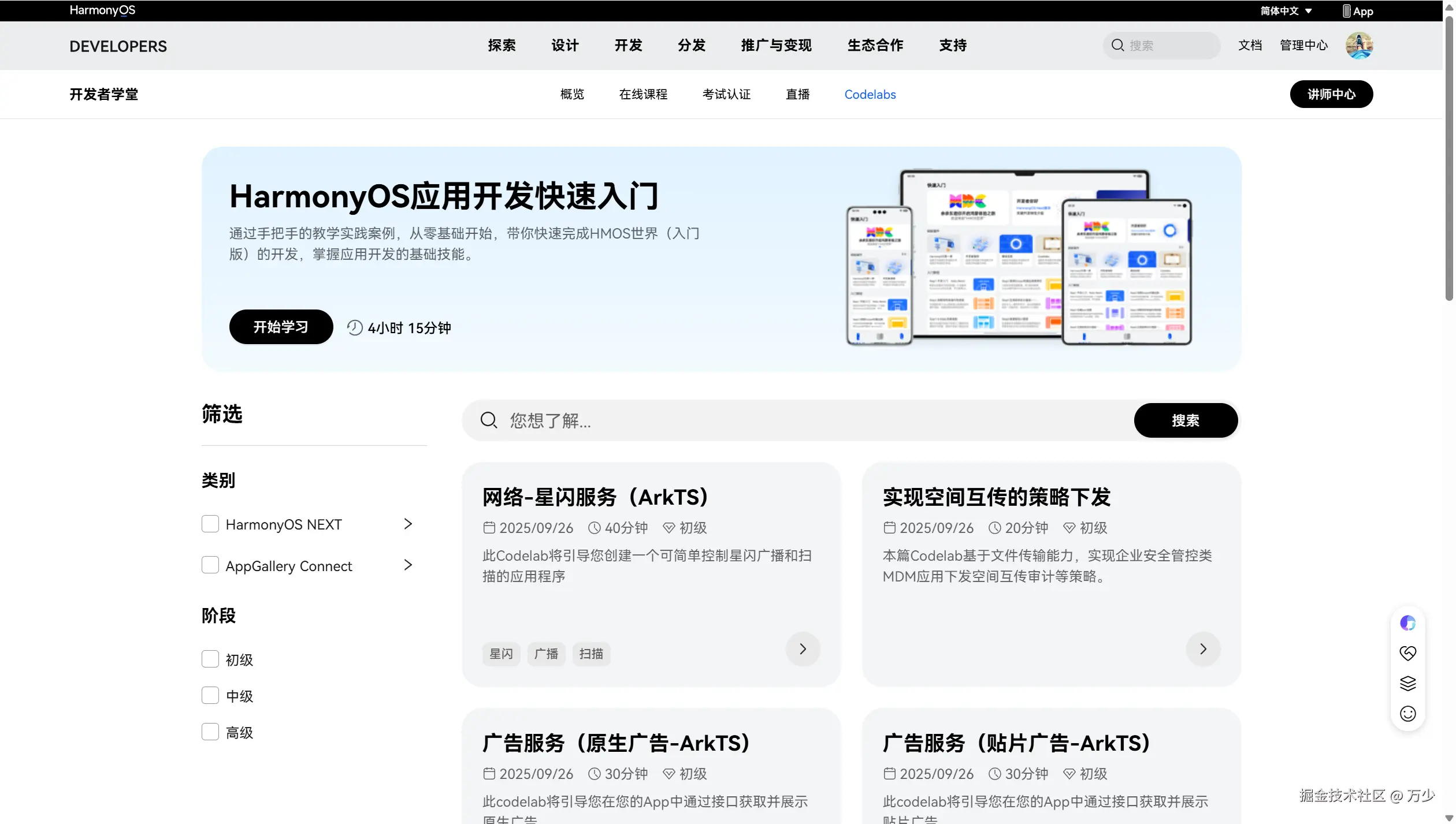The width and height of the screenshot is (1456, 824).
Task: Tick the 高级 stage checkbox
Action: click(210, 732)
